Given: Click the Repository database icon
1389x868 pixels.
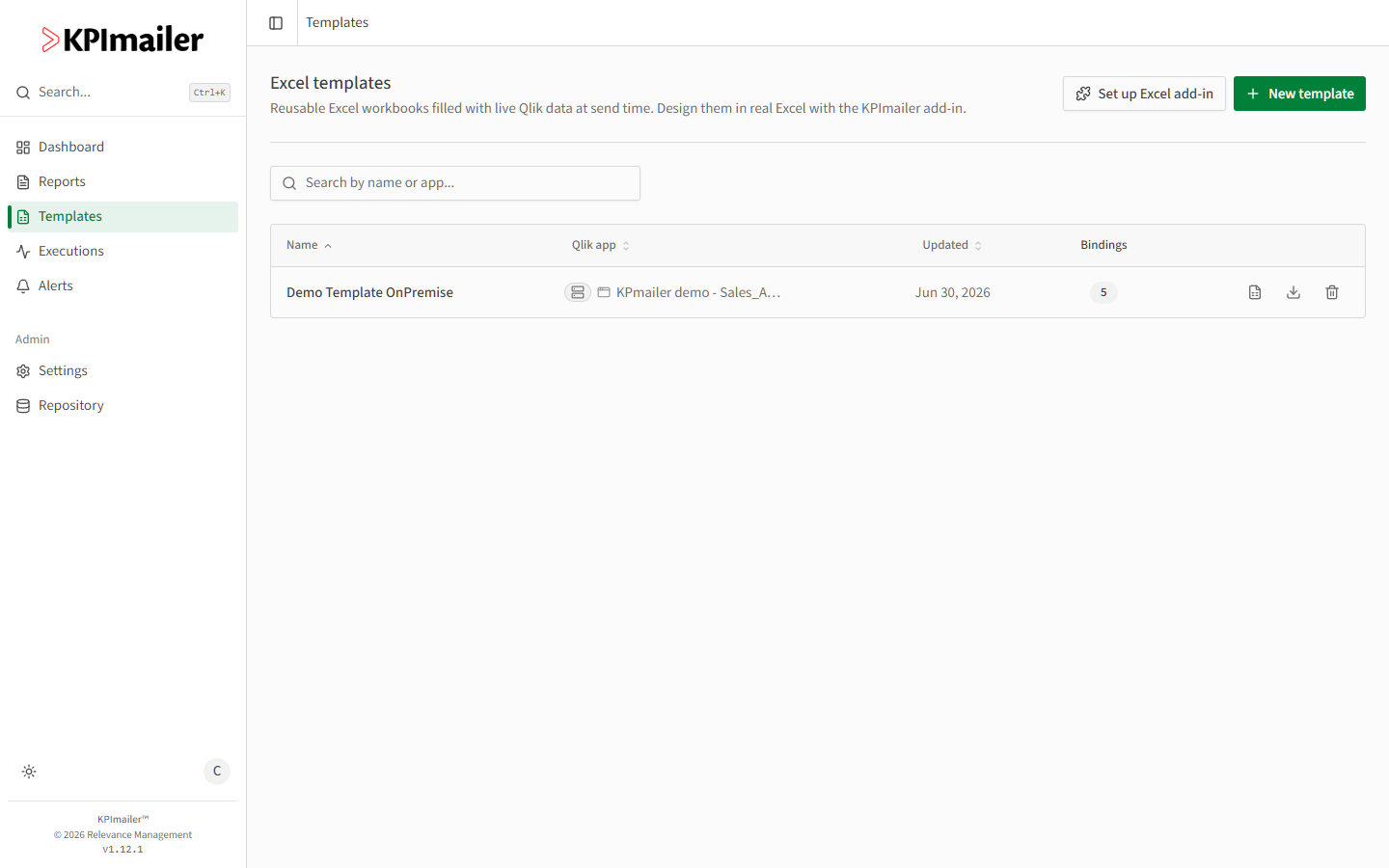Looking at the screenshot, I should tap(23, 406).
